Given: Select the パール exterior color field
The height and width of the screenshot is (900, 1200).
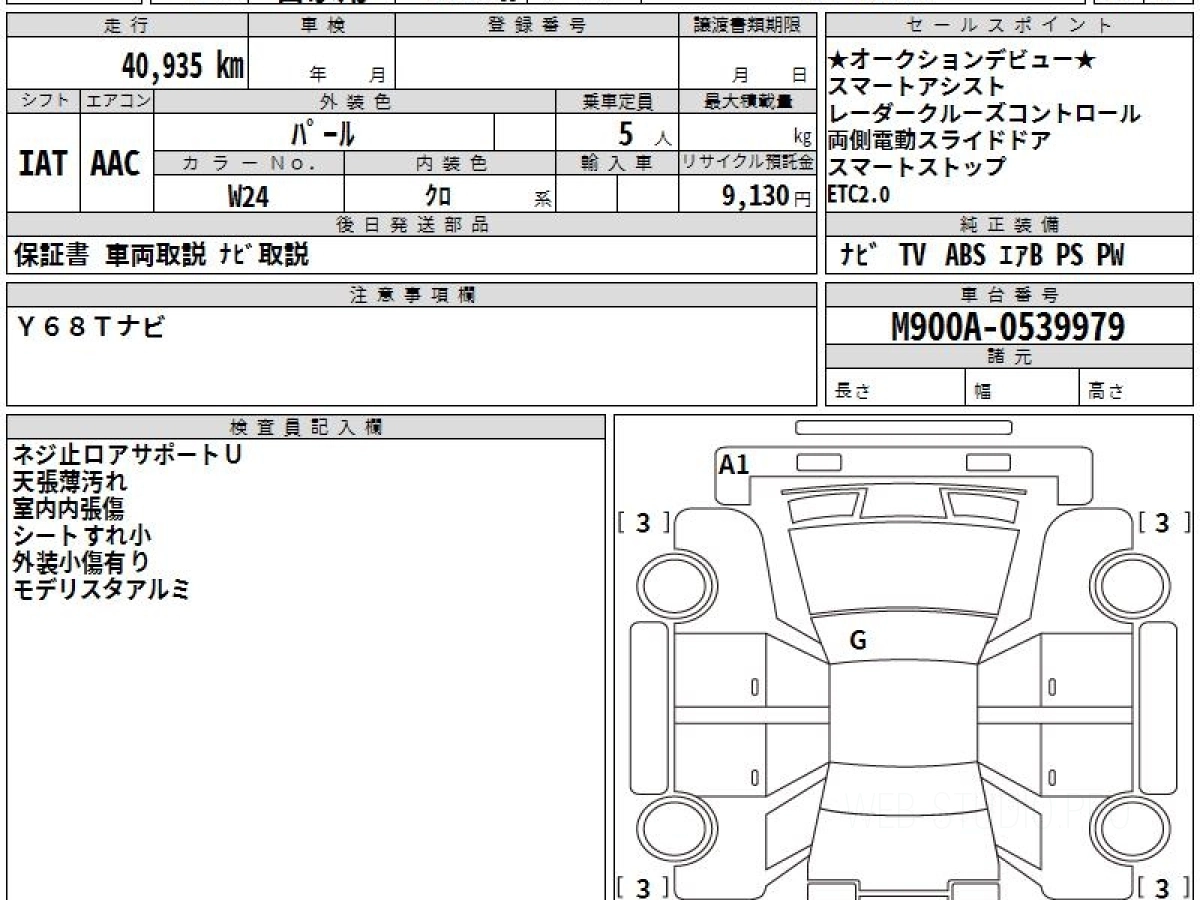Looking at the screenshot, I should [x=323, y=132].
